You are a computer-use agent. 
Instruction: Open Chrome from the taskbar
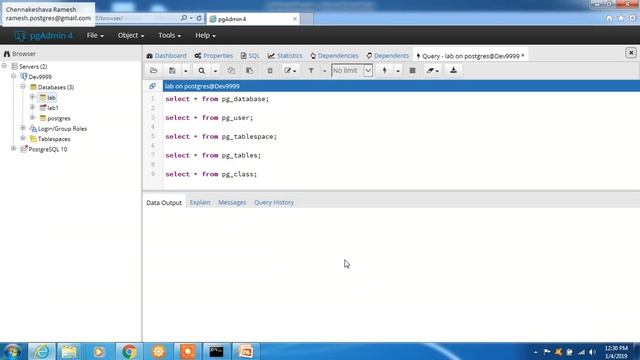[x=129, y=351]
